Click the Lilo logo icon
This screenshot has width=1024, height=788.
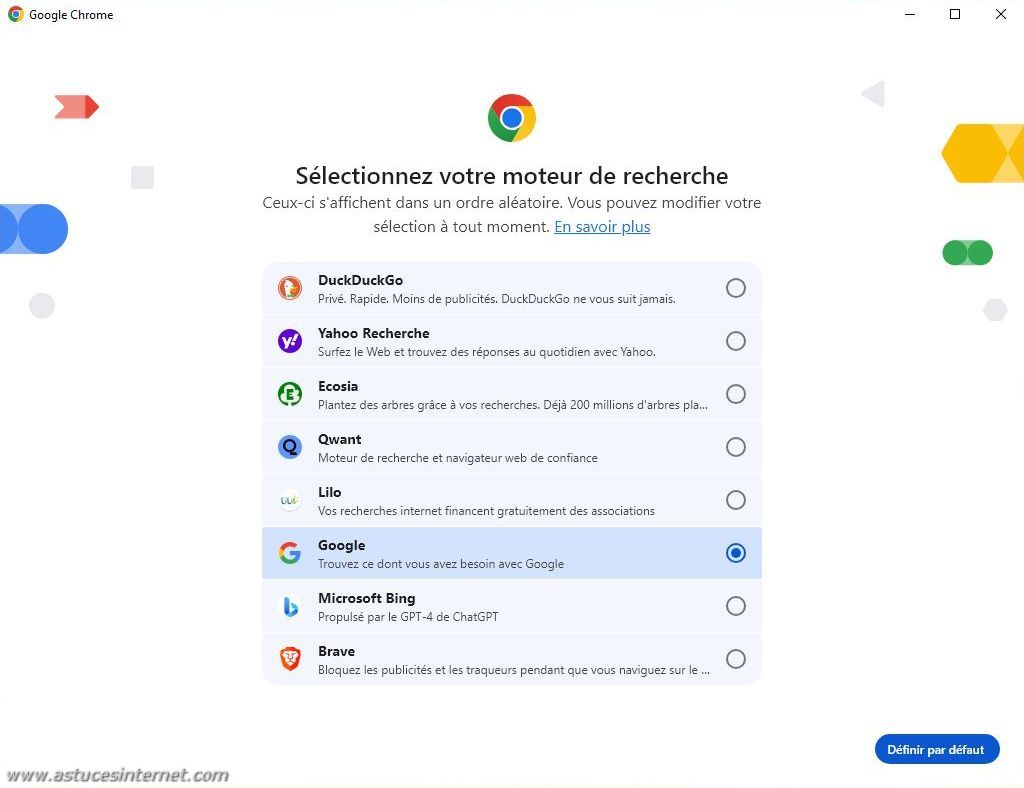pos(290,500)
